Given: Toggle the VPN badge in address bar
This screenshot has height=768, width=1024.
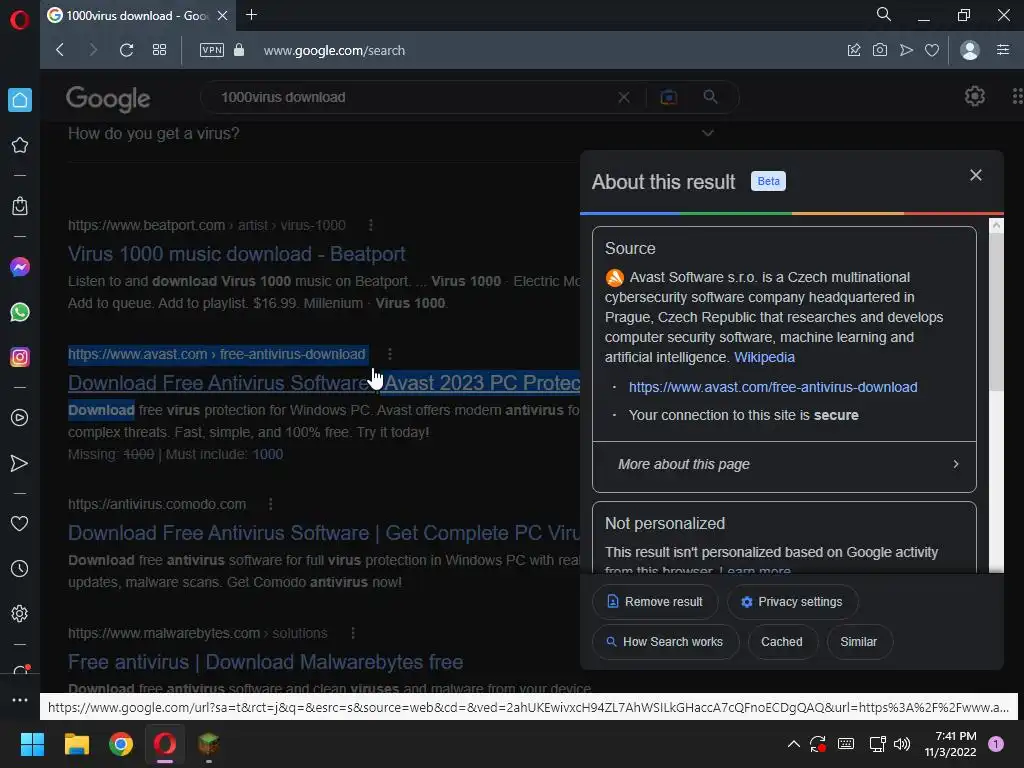Looking at the screenshot, I should pyautogui.click(x=212, y=50).
